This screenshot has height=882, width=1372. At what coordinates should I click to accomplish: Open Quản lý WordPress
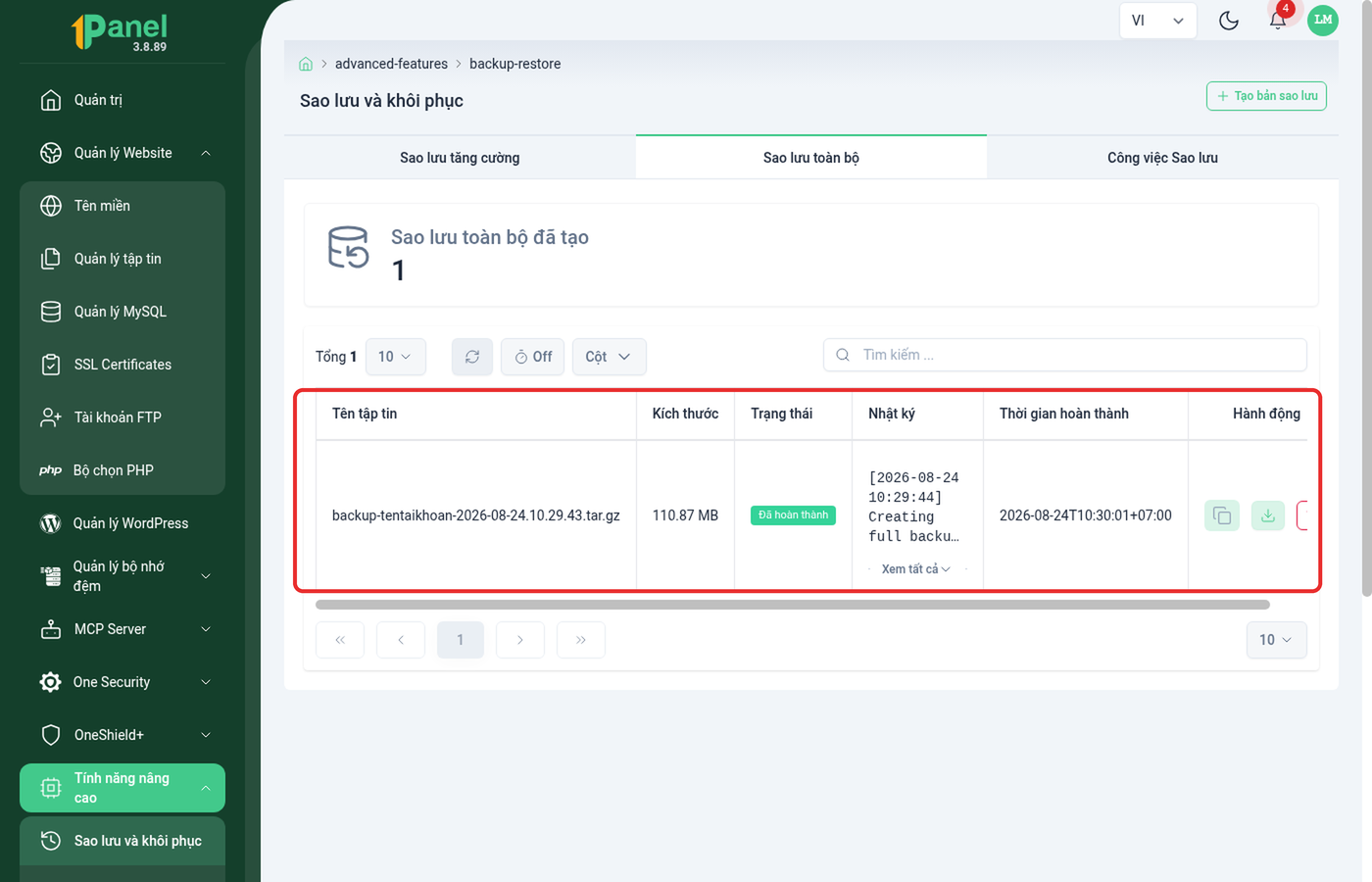click(122, 523)
